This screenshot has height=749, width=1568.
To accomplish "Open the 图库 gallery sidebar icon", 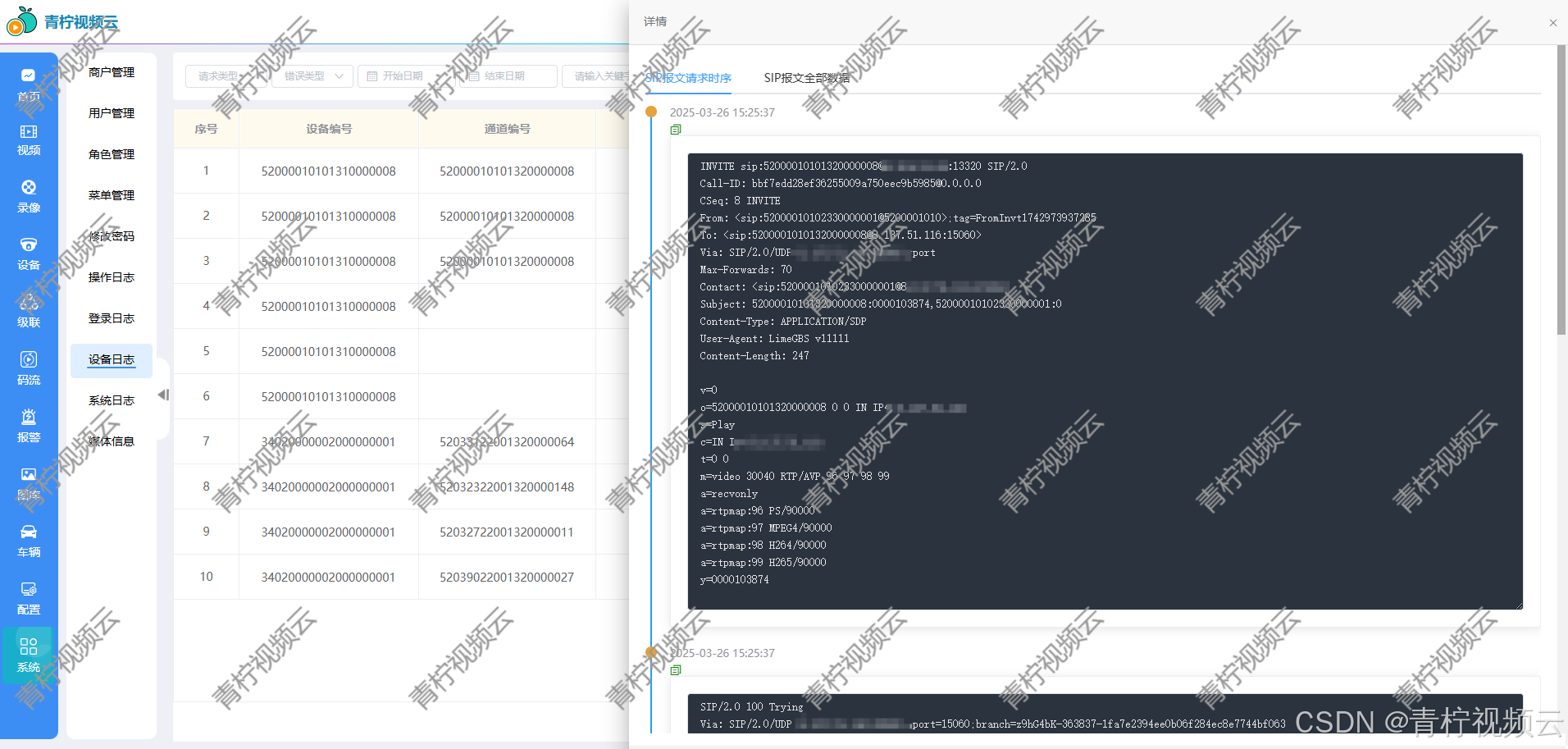I will 29,484.
